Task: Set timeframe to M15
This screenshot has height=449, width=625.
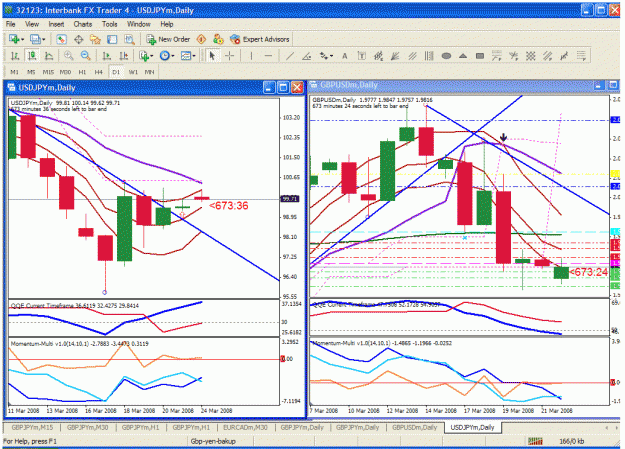Action: click(48, 72)
